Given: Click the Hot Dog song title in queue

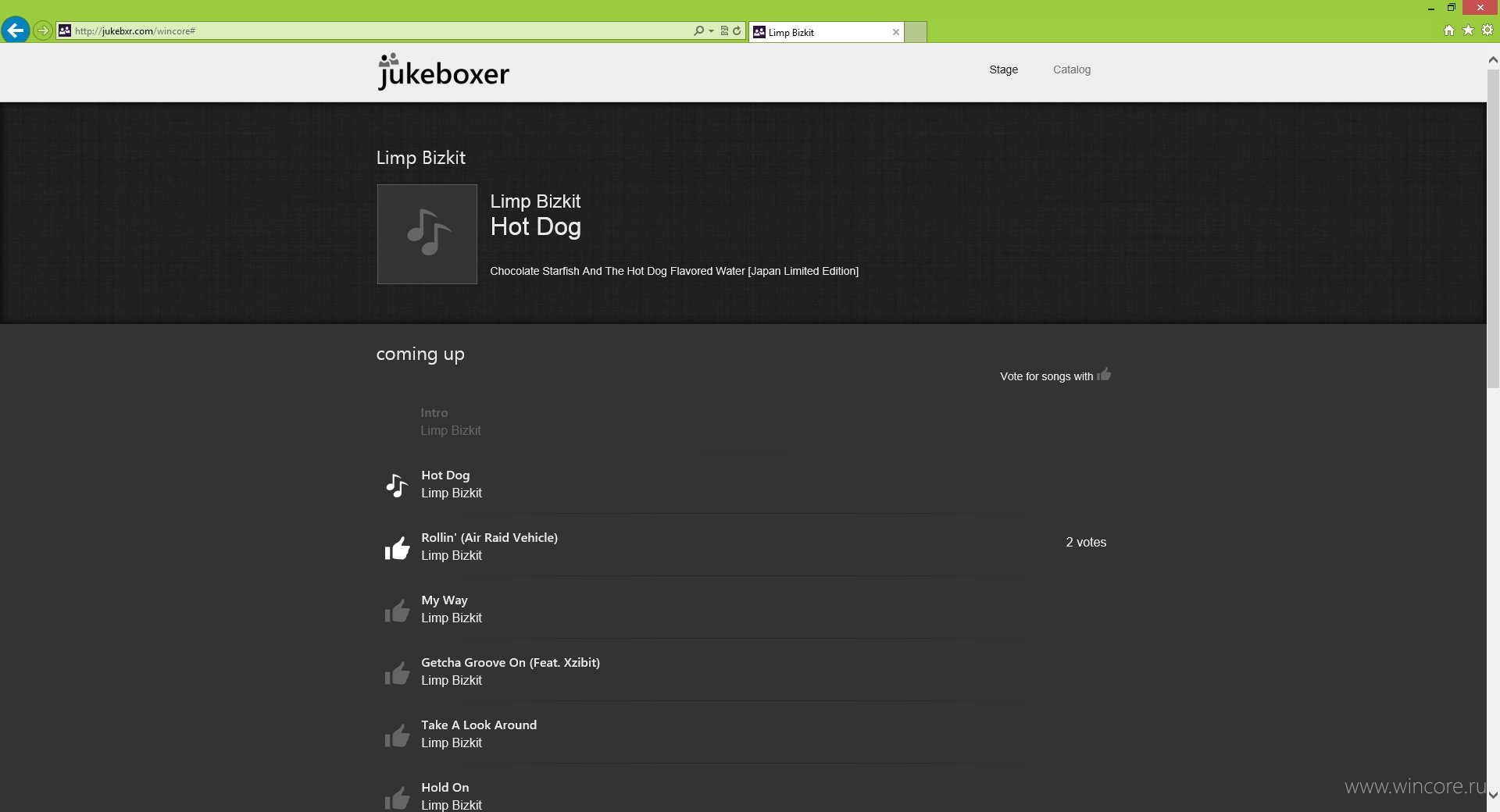Looking at the screenshot, I should click(445, 475).
